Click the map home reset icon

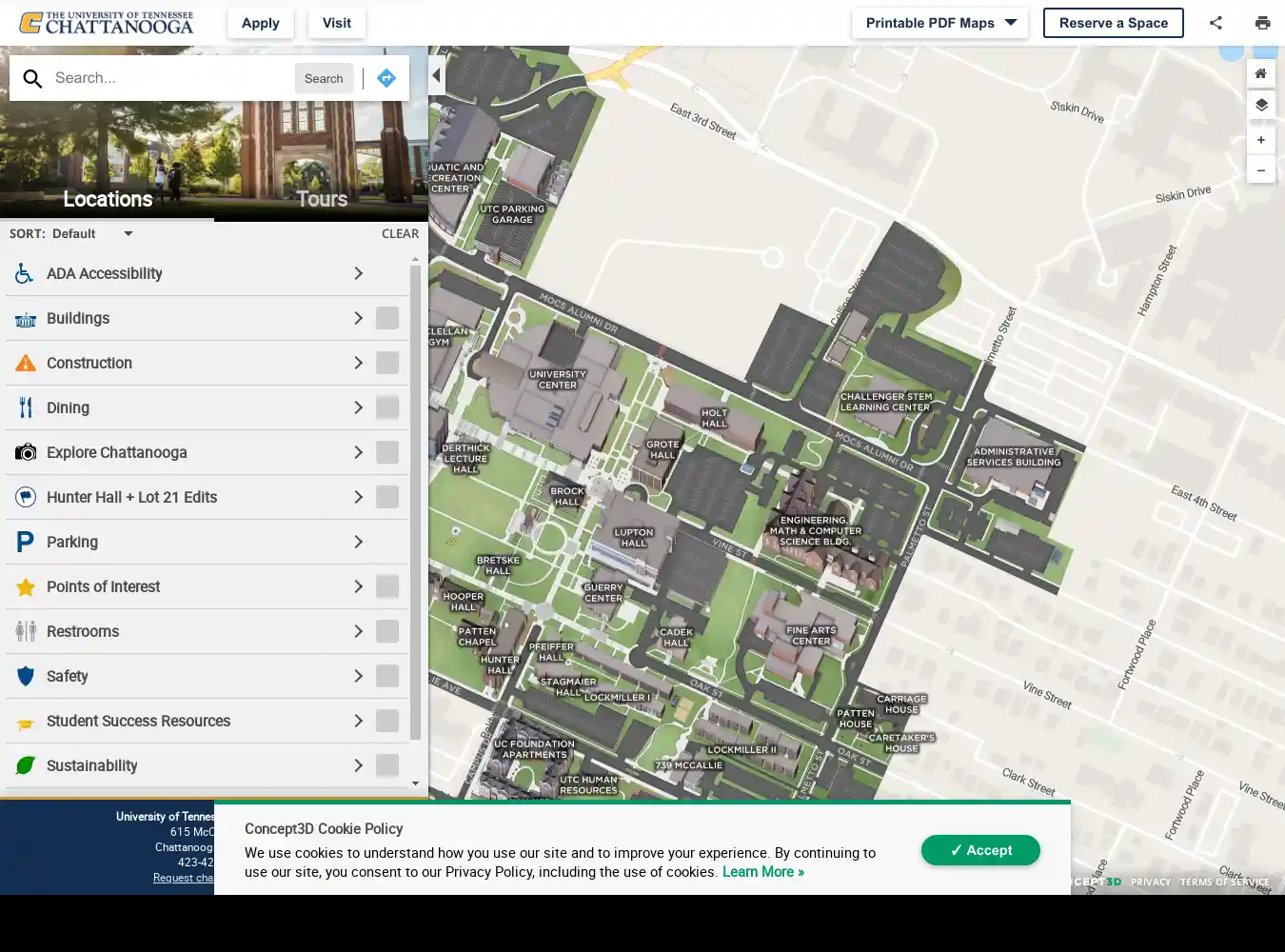pos(1261,73)
